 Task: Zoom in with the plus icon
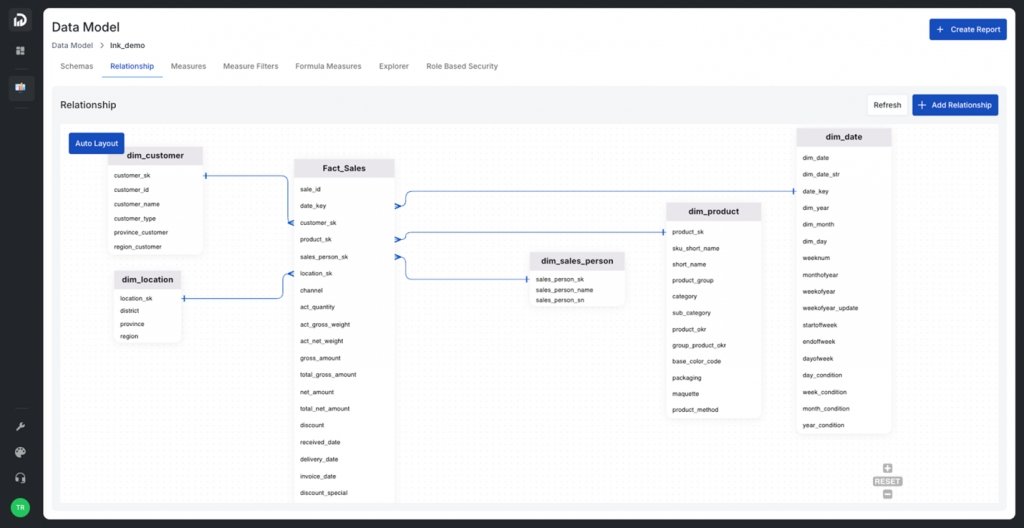point(887,468)
